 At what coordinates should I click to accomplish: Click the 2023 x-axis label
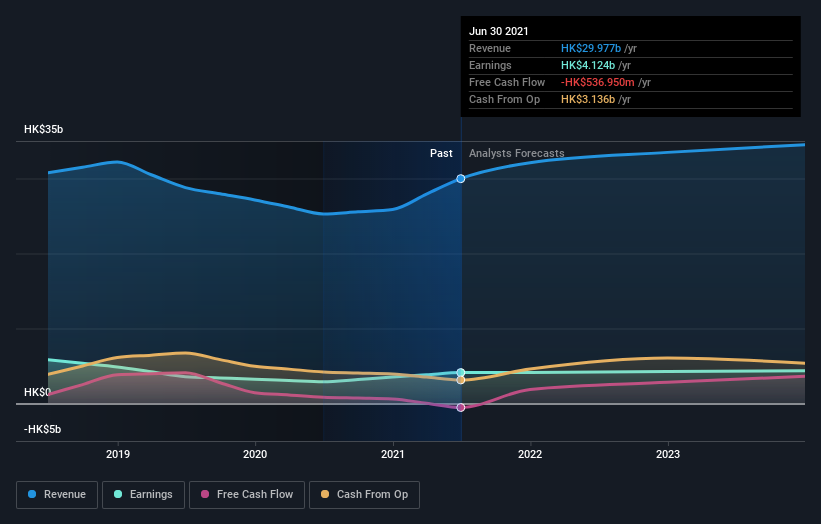pos(668,454)
